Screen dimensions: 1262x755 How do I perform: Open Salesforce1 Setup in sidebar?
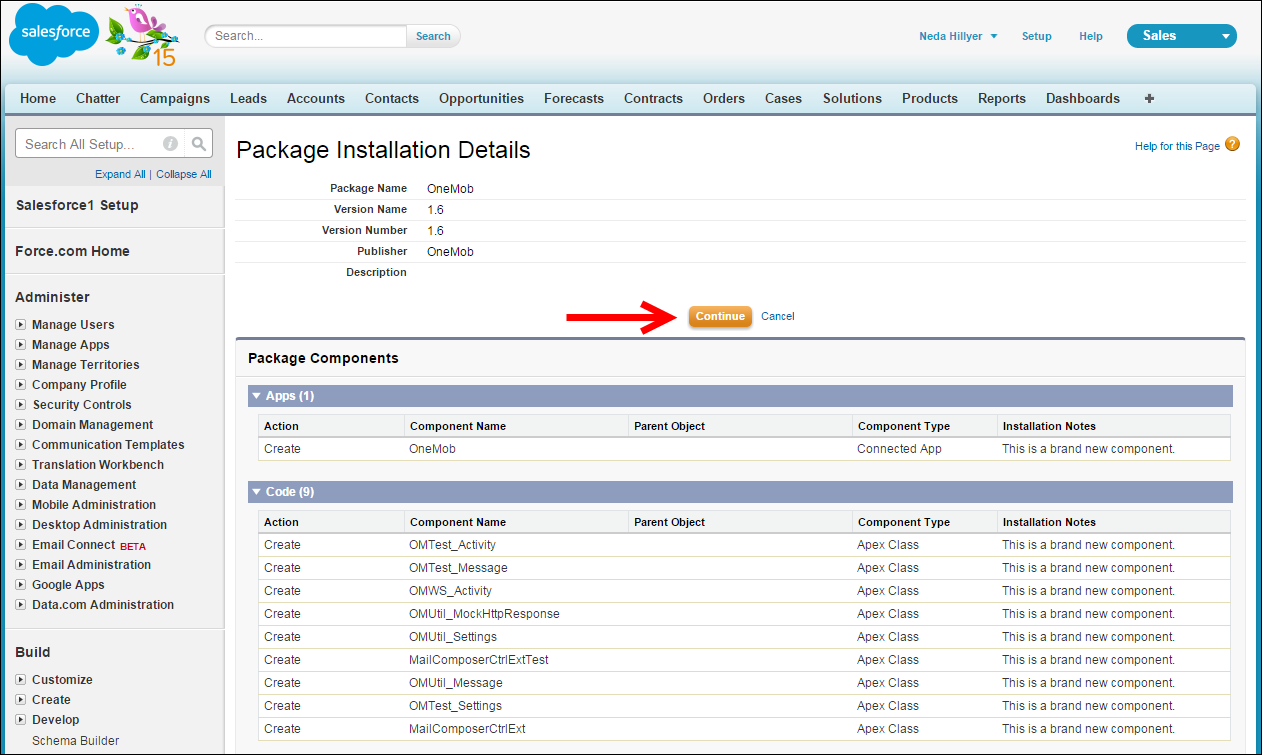(x=77, y=205)
